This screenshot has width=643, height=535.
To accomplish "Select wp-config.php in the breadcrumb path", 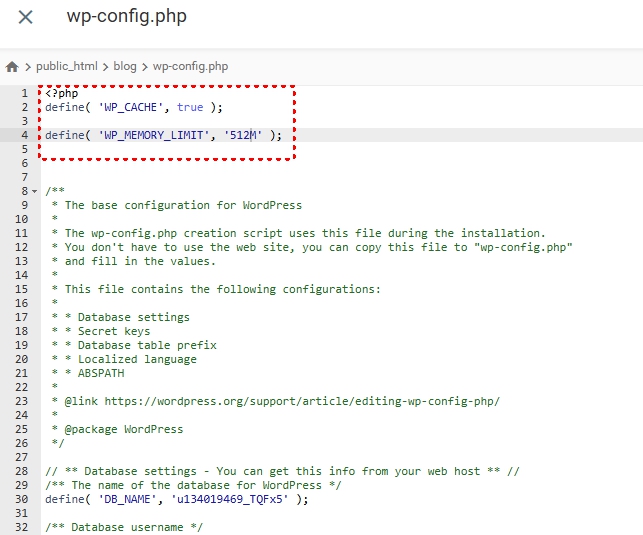I will 190,67.
